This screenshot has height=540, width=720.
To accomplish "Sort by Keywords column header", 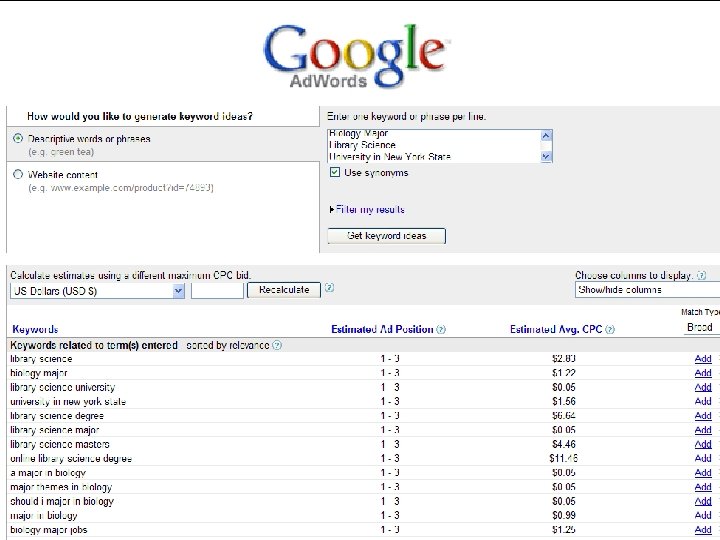I will (35, 329).
